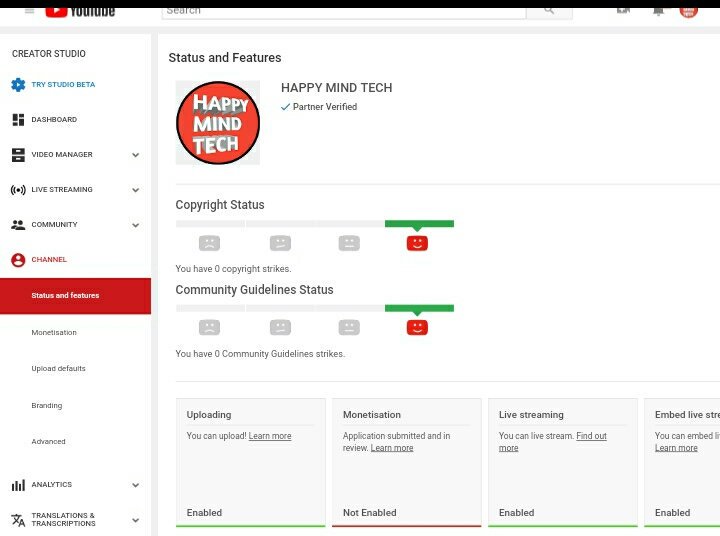
Task: Select Status and features menu item
Action: 75,296
